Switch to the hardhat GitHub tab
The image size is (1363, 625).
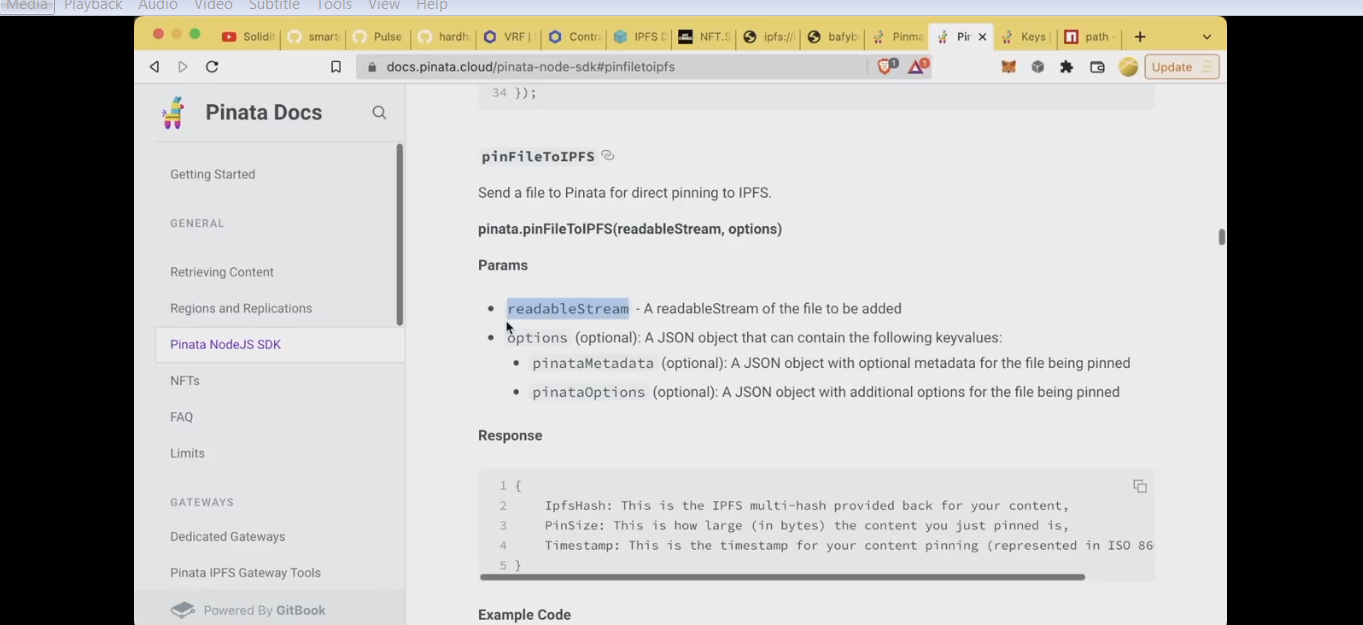pyautogui.click(x=444, y=37)
